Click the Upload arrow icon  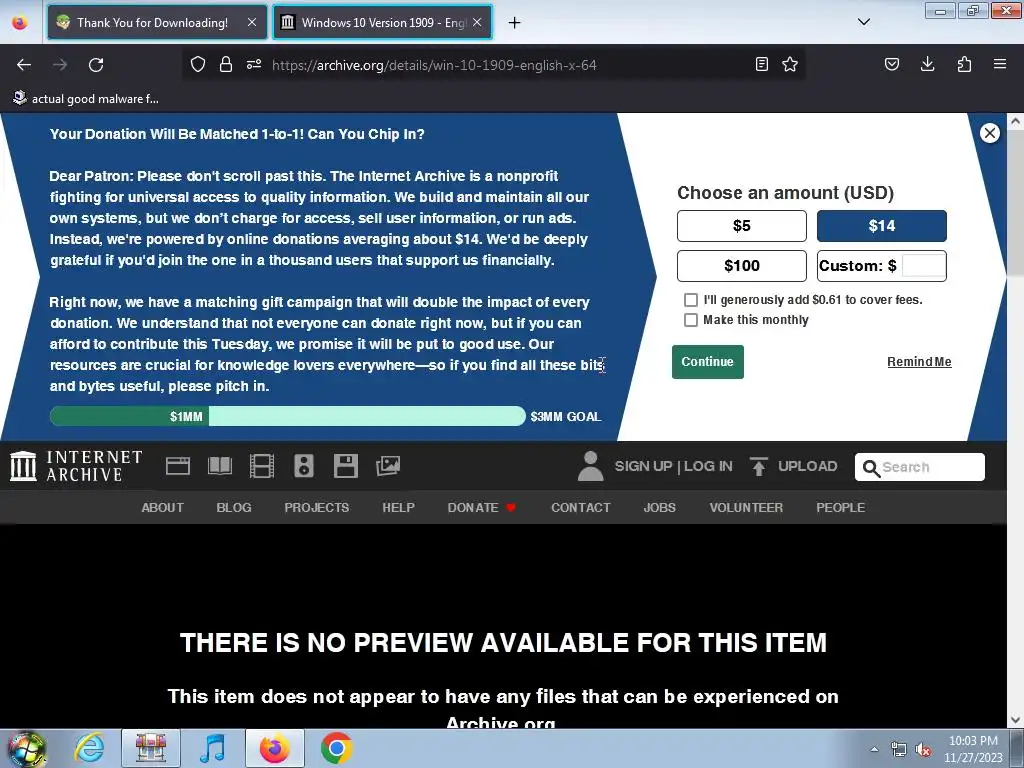tap(758, 466)
